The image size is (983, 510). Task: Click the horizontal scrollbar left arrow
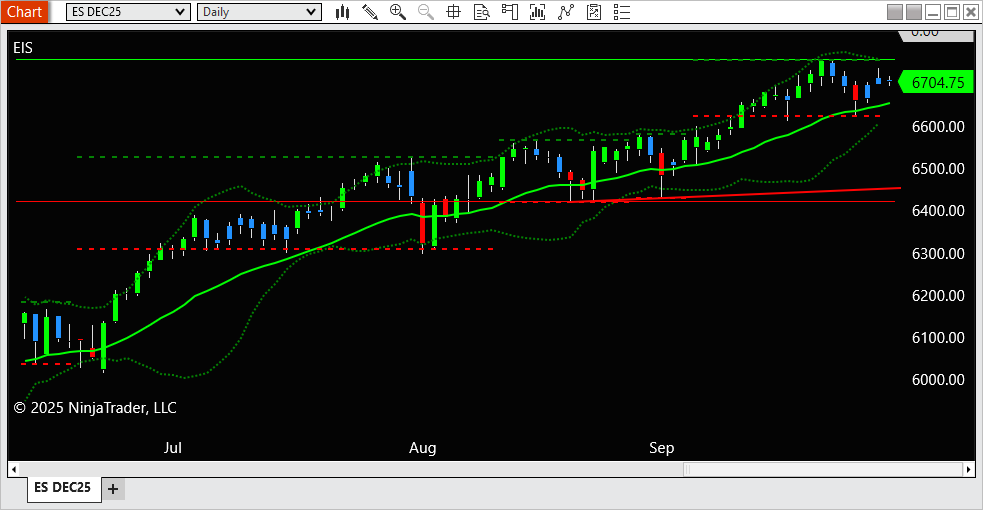pos(14,469)
